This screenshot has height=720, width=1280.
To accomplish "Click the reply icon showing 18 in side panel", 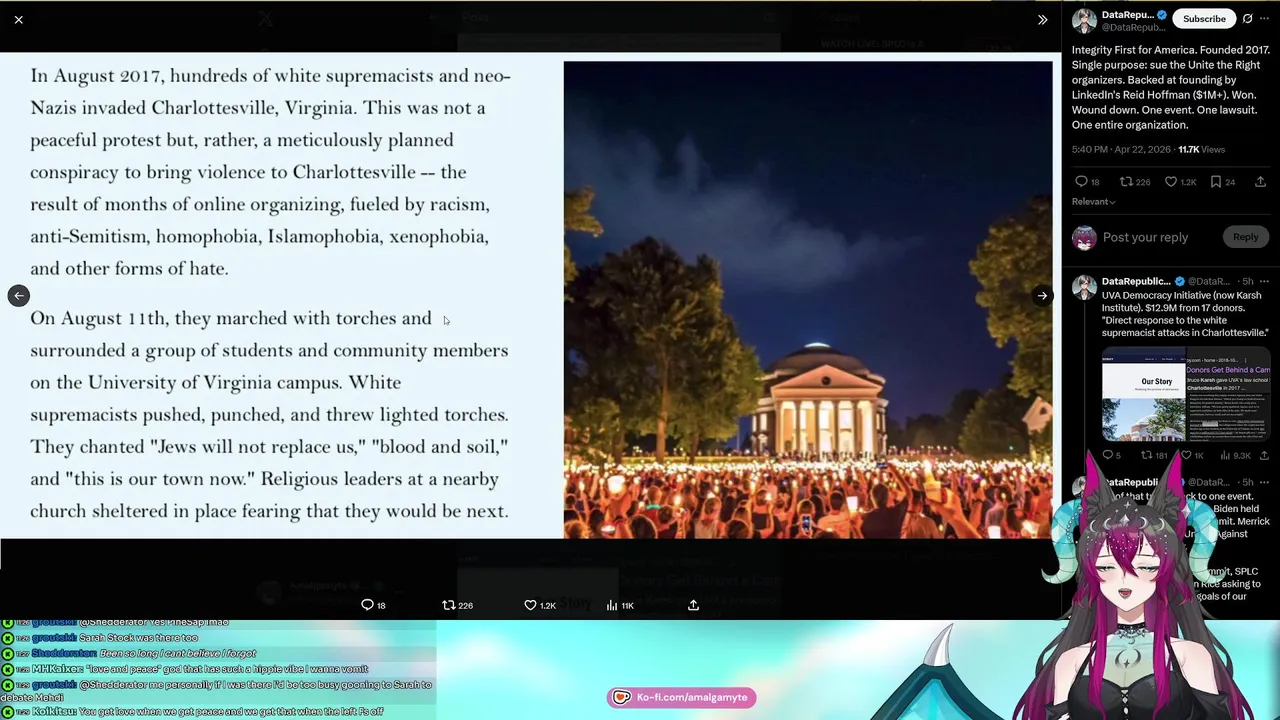I will (x=1081, y=182).
